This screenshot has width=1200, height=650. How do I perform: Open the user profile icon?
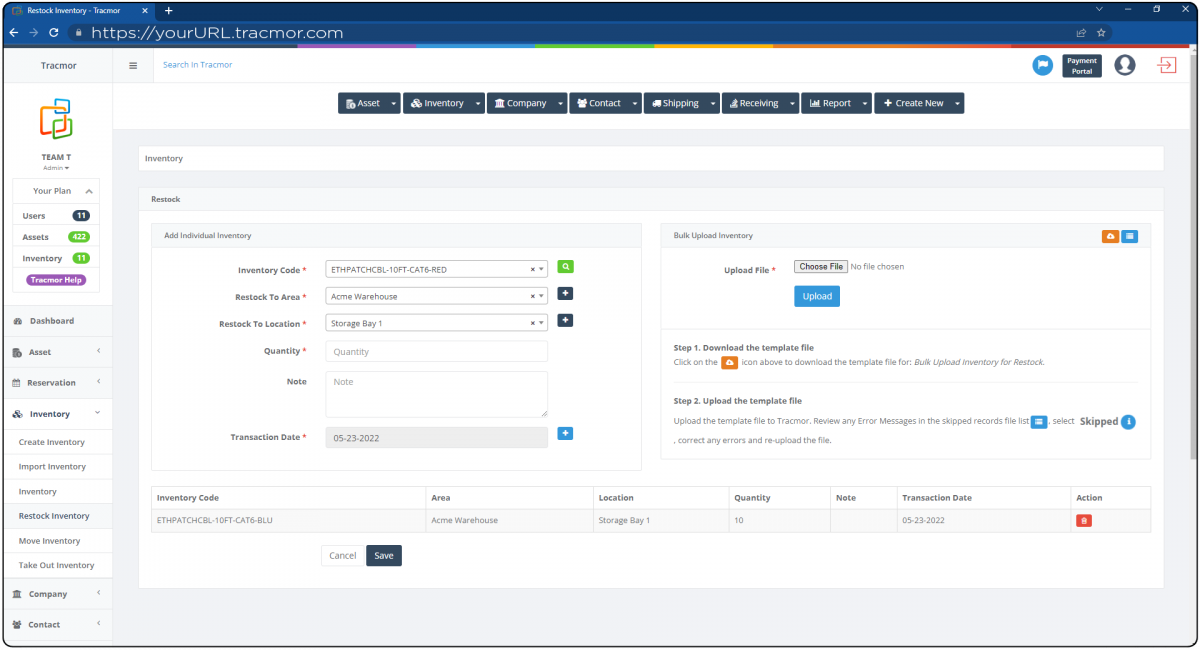click(1124, 65)
